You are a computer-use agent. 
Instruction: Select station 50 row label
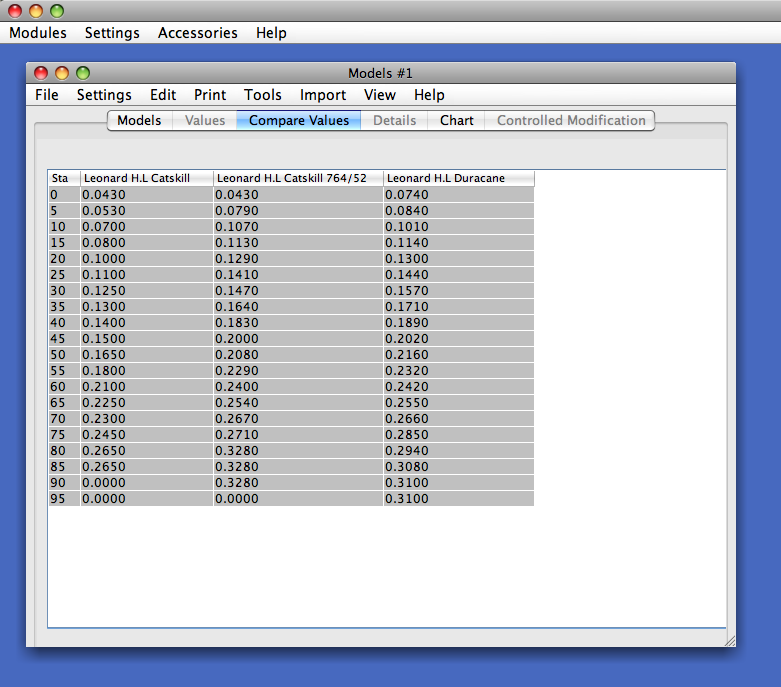[64, 355]
